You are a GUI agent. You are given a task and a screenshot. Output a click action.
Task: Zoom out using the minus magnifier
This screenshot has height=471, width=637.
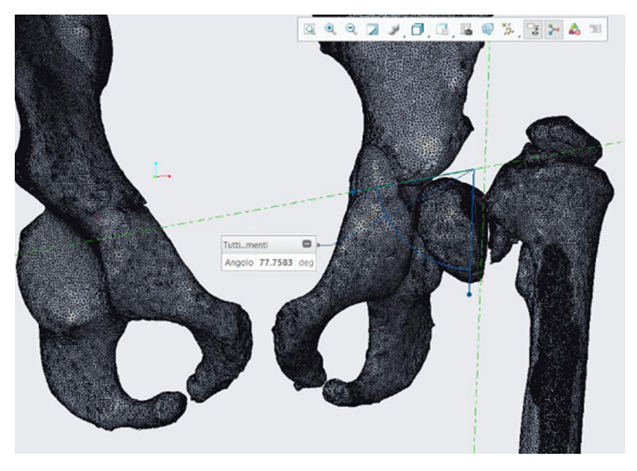point(351,30)
